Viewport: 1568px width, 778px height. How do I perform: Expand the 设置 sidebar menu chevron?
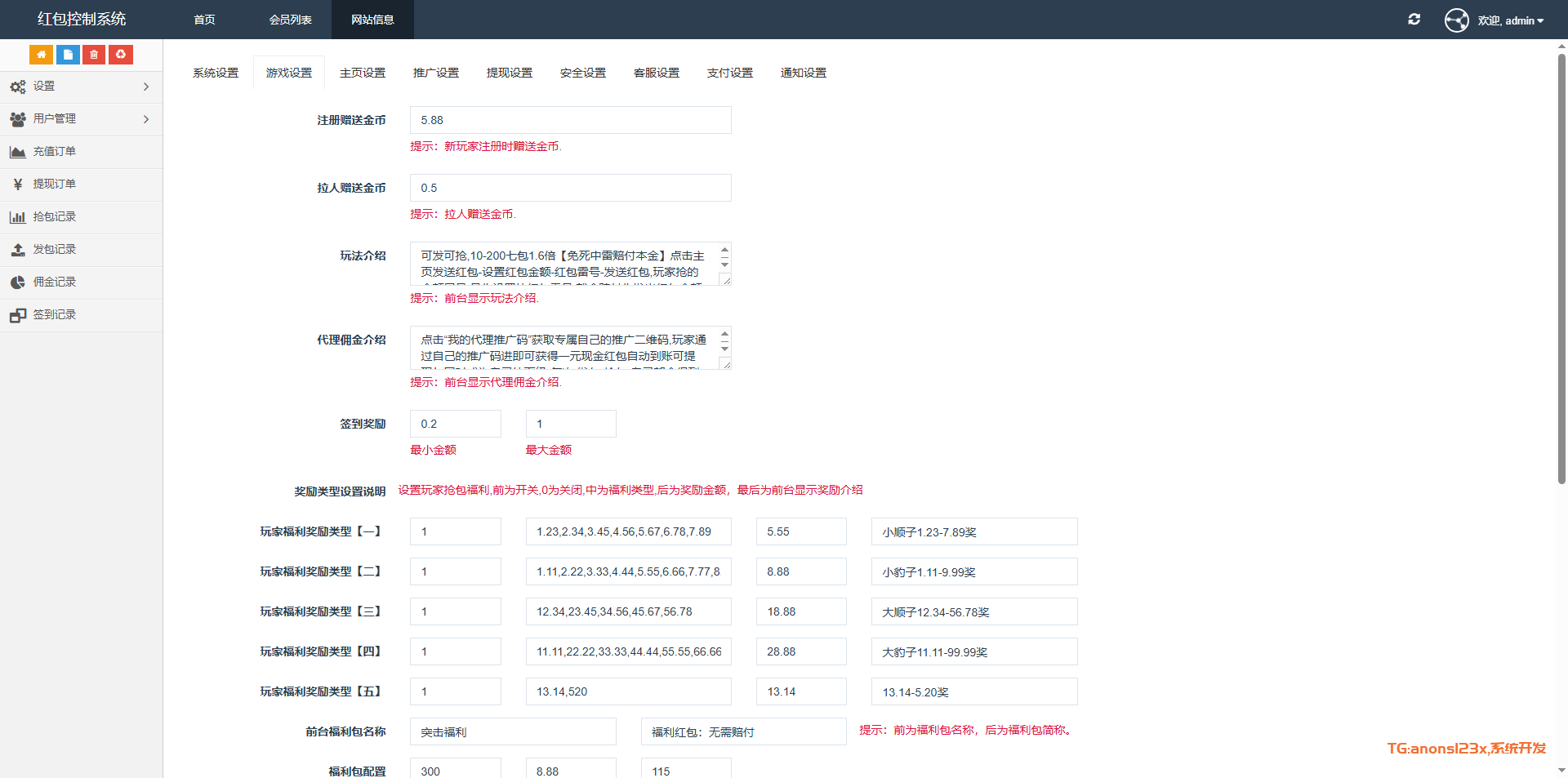coord(146,87)
